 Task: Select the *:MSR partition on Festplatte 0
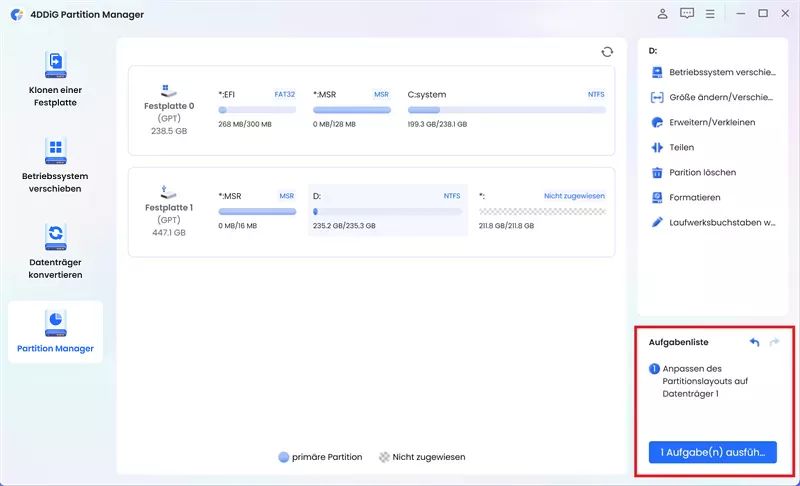click(x=351, y=109)
